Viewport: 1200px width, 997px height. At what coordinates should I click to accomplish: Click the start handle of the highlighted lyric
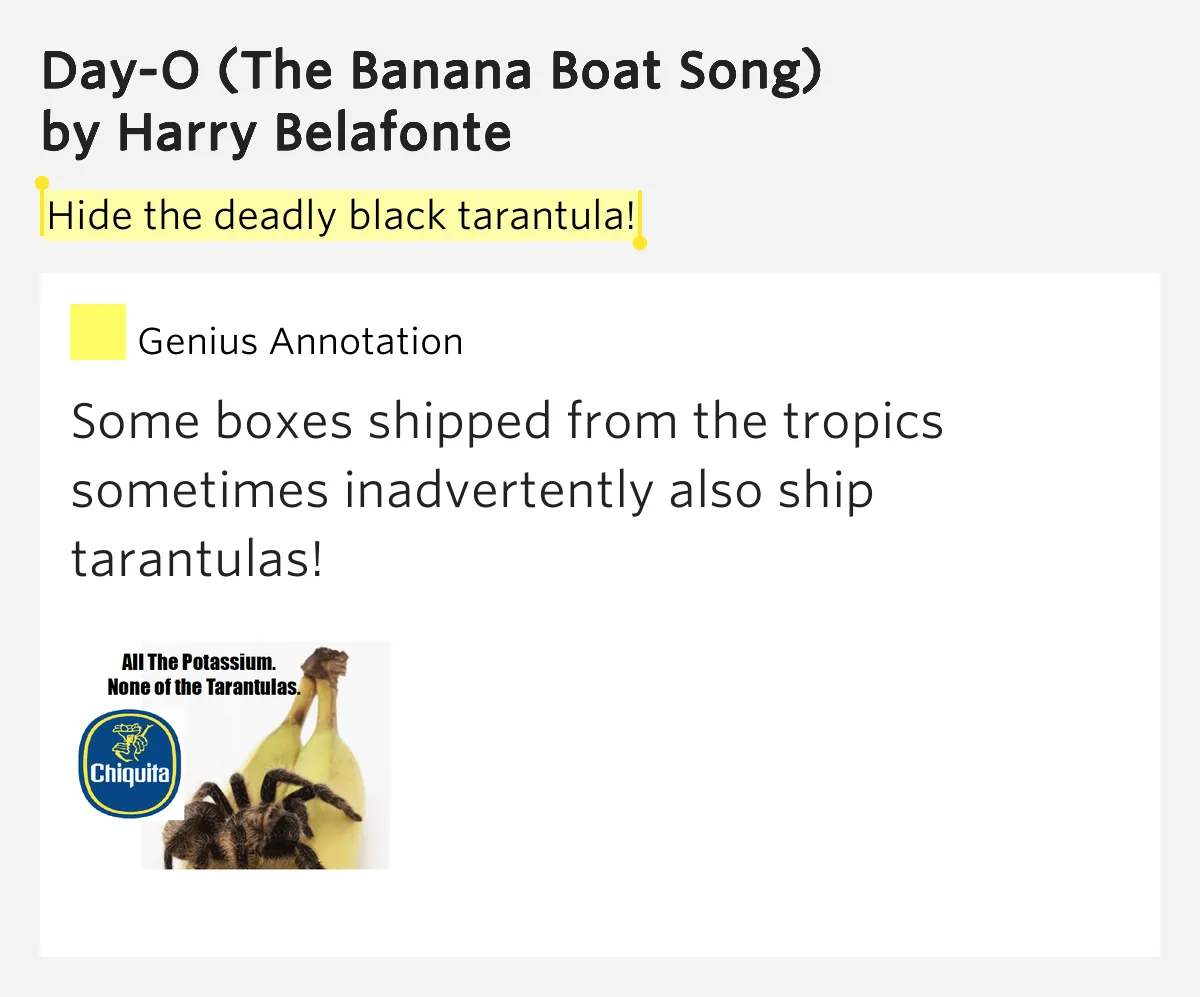[42, 185]
